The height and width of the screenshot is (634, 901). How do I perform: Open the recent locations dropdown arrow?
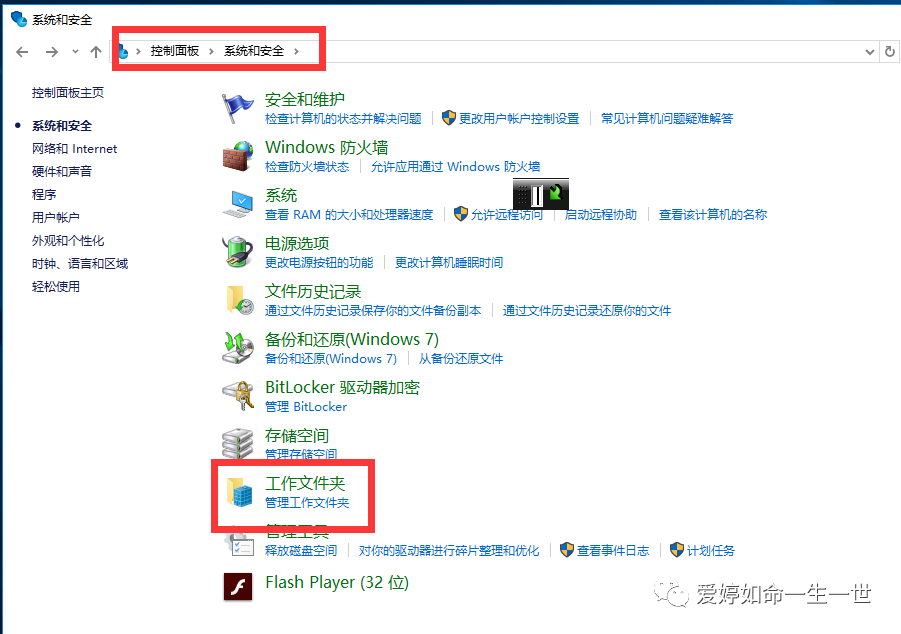(x=75, y=52)
